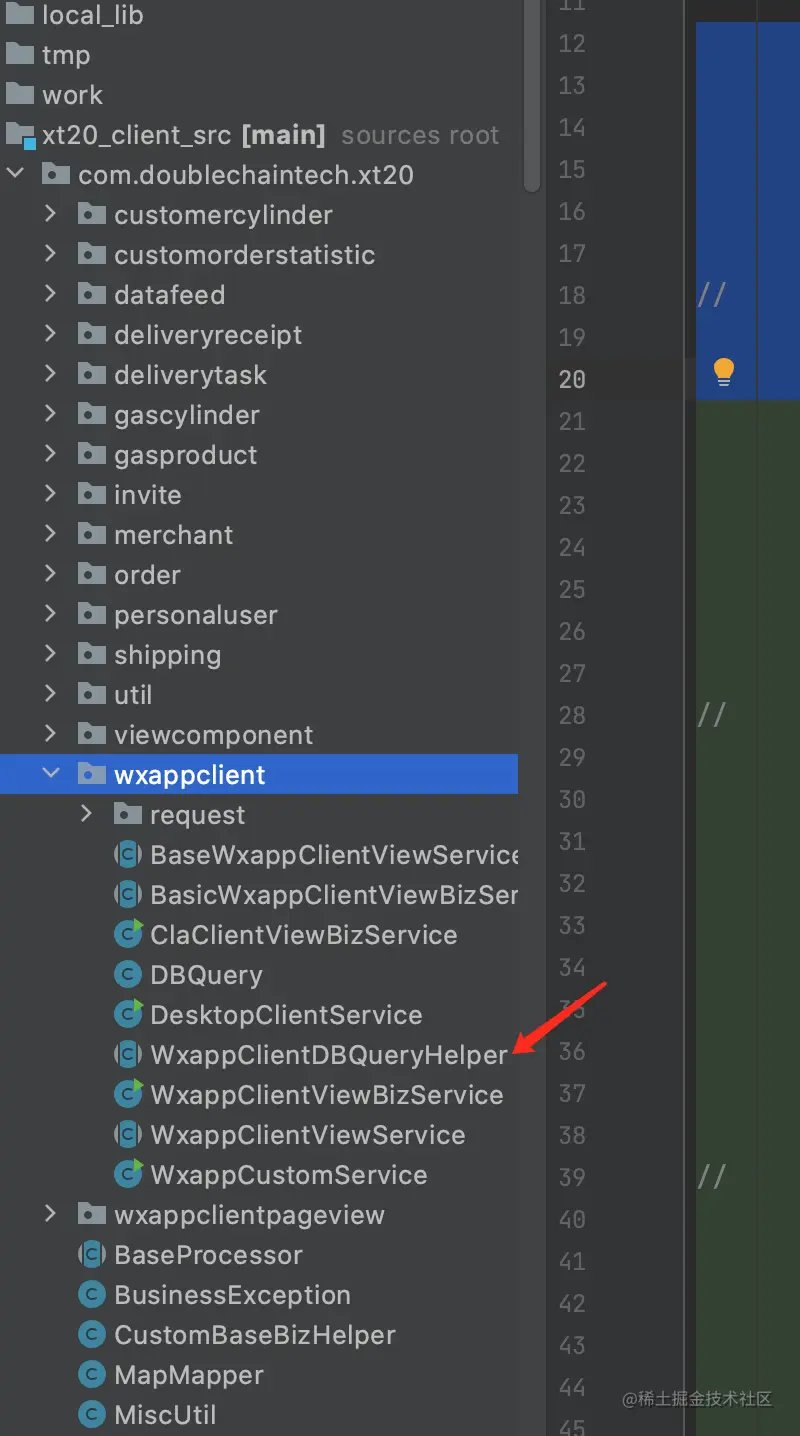Viewport: 800px width, 1436px height.
Task: Select the viewcomponent package
Action: [x=213, y=735]
